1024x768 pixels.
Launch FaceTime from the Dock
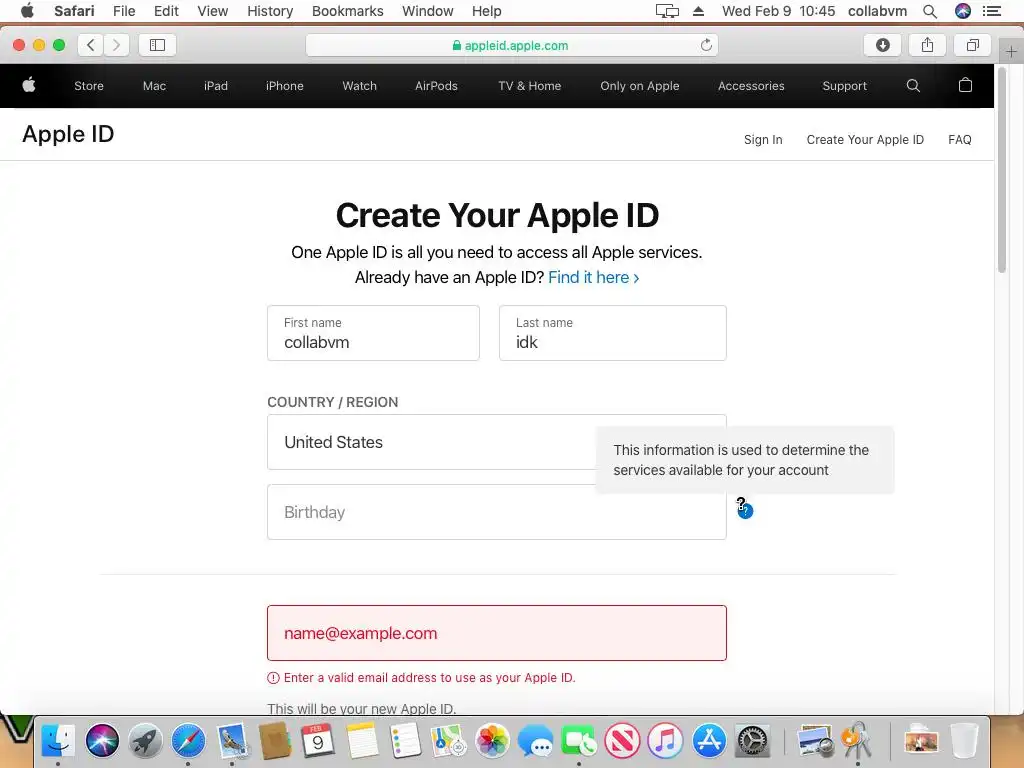click(579, 741)
